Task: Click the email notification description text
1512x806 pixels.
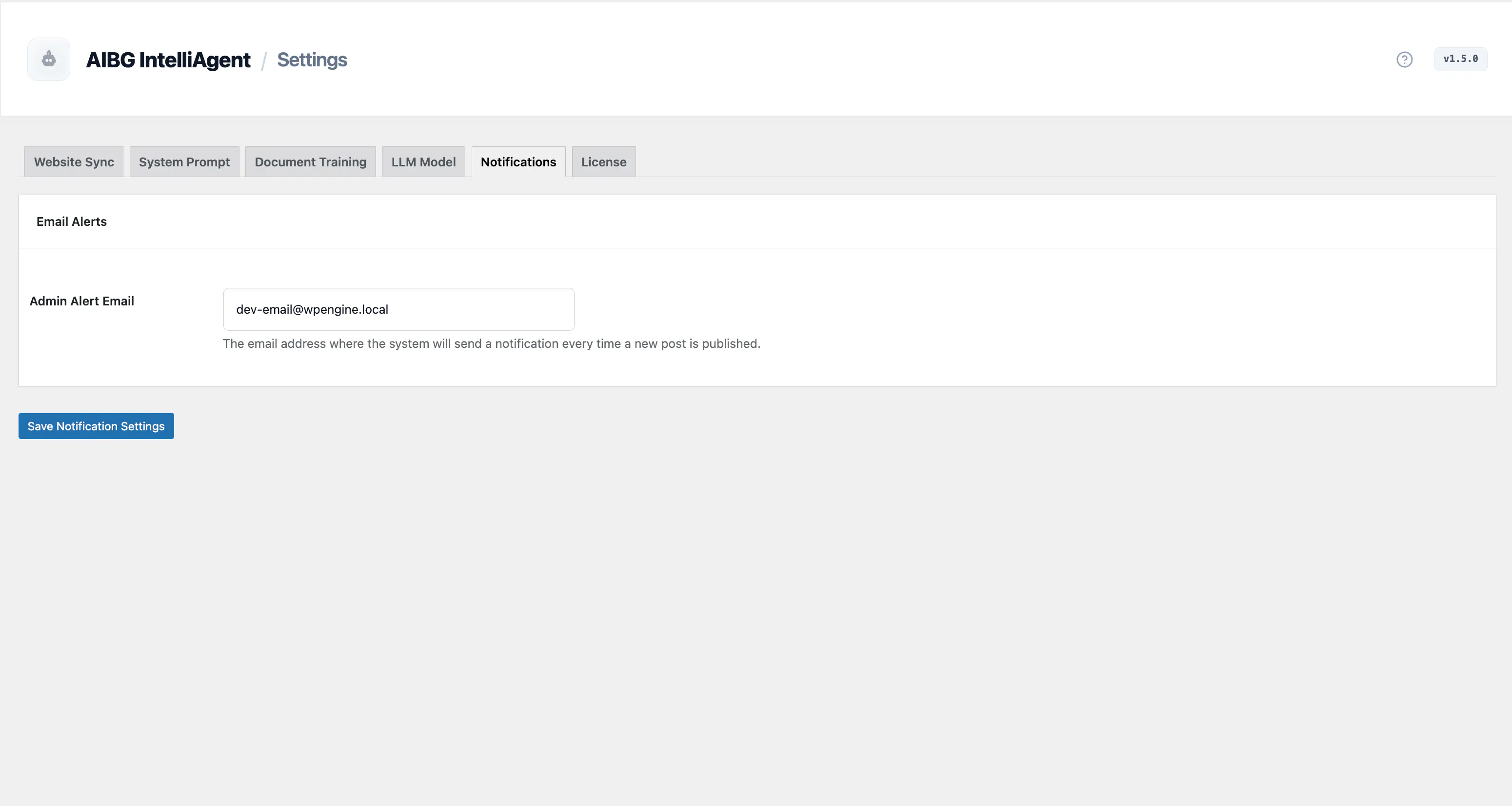Action: 491,343
